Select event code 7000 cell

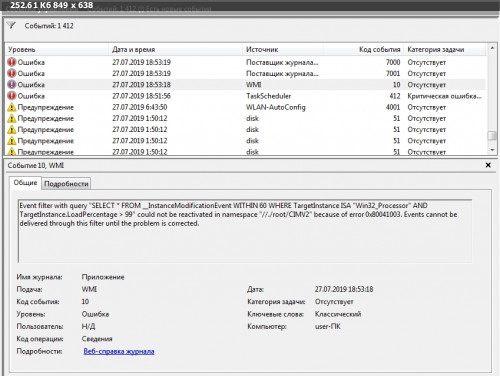393,62
